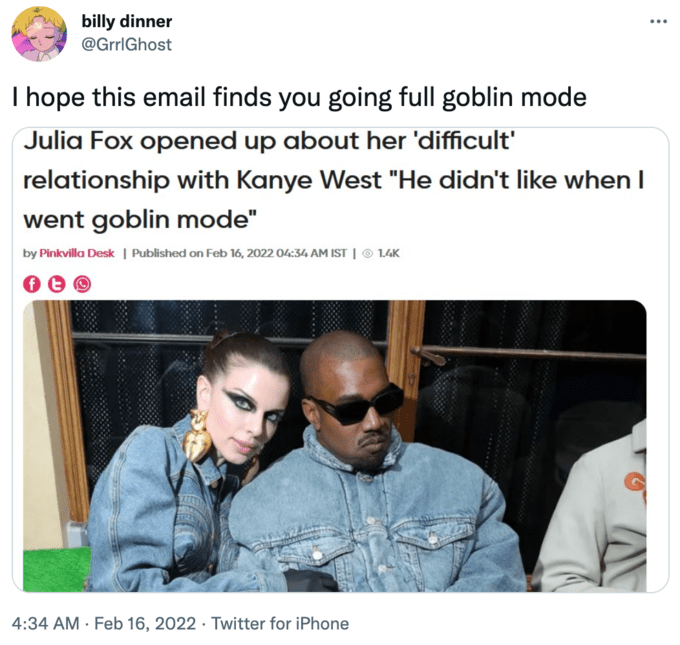Click the 1.4K view count
The height and width of the screenshot is (645, 680).
[389, 253]
